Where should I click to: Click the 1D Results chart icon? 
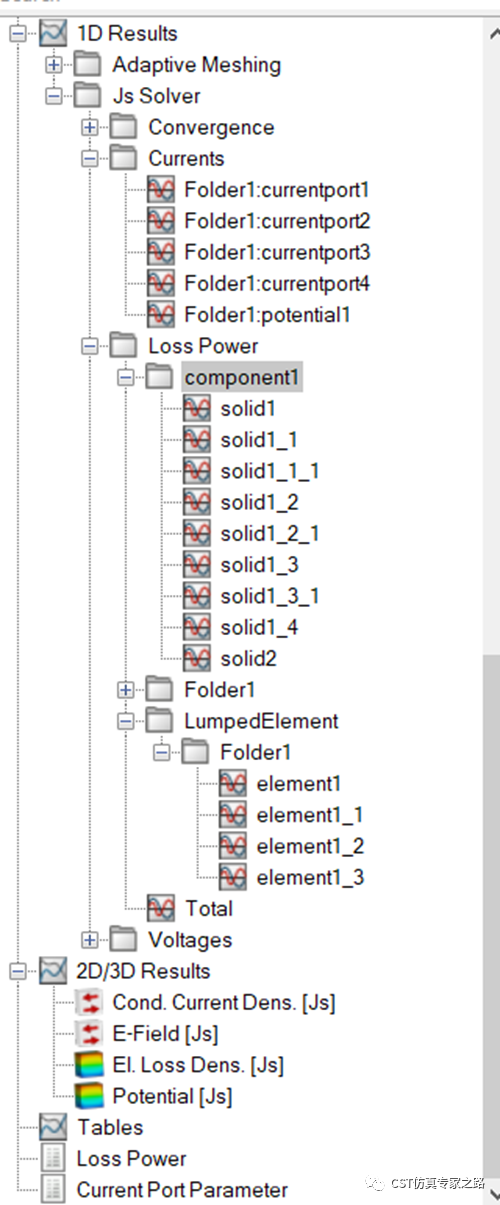[54, 33]
